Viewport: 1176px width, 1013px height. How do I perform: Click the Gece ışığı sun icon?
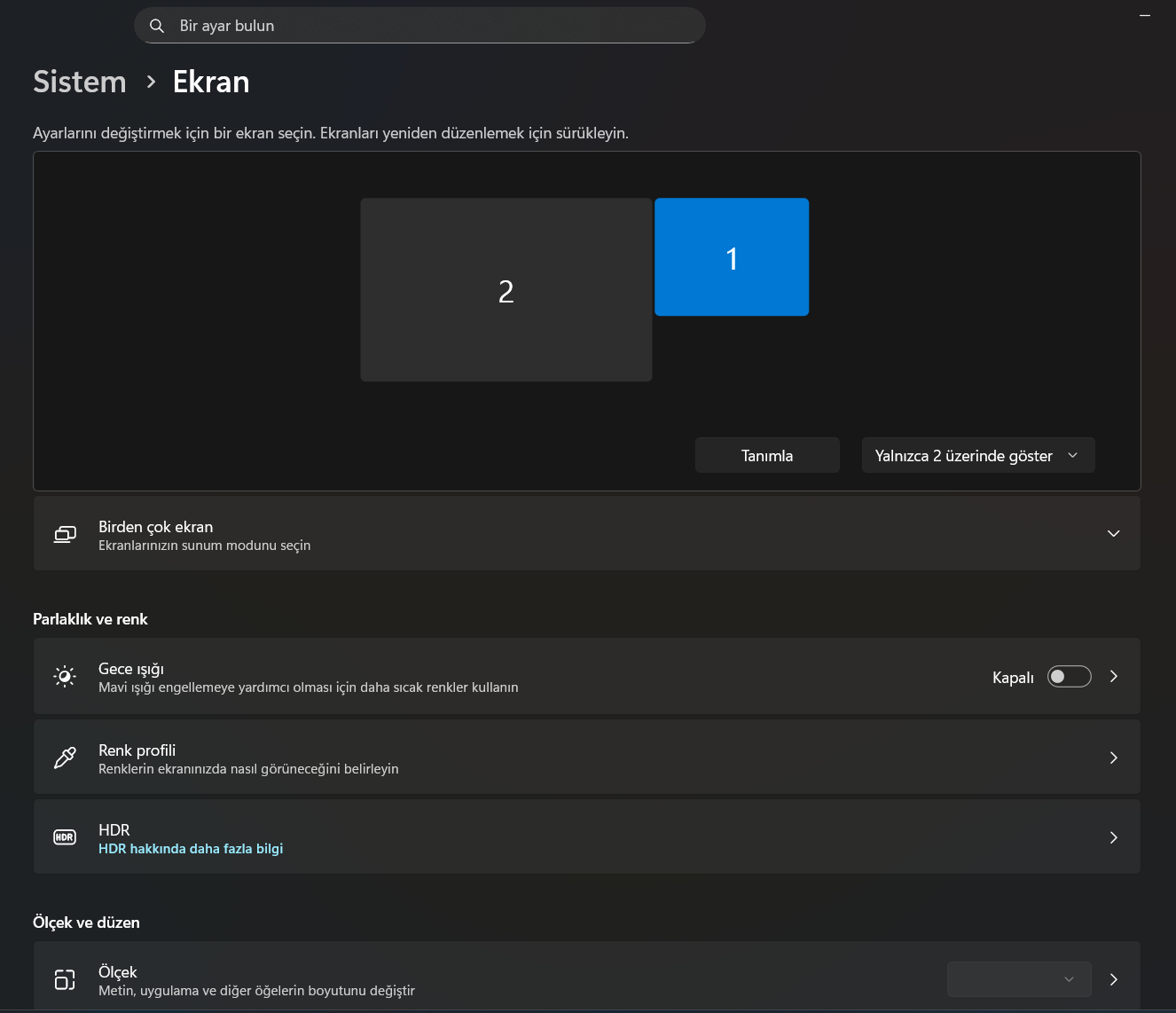65,677
